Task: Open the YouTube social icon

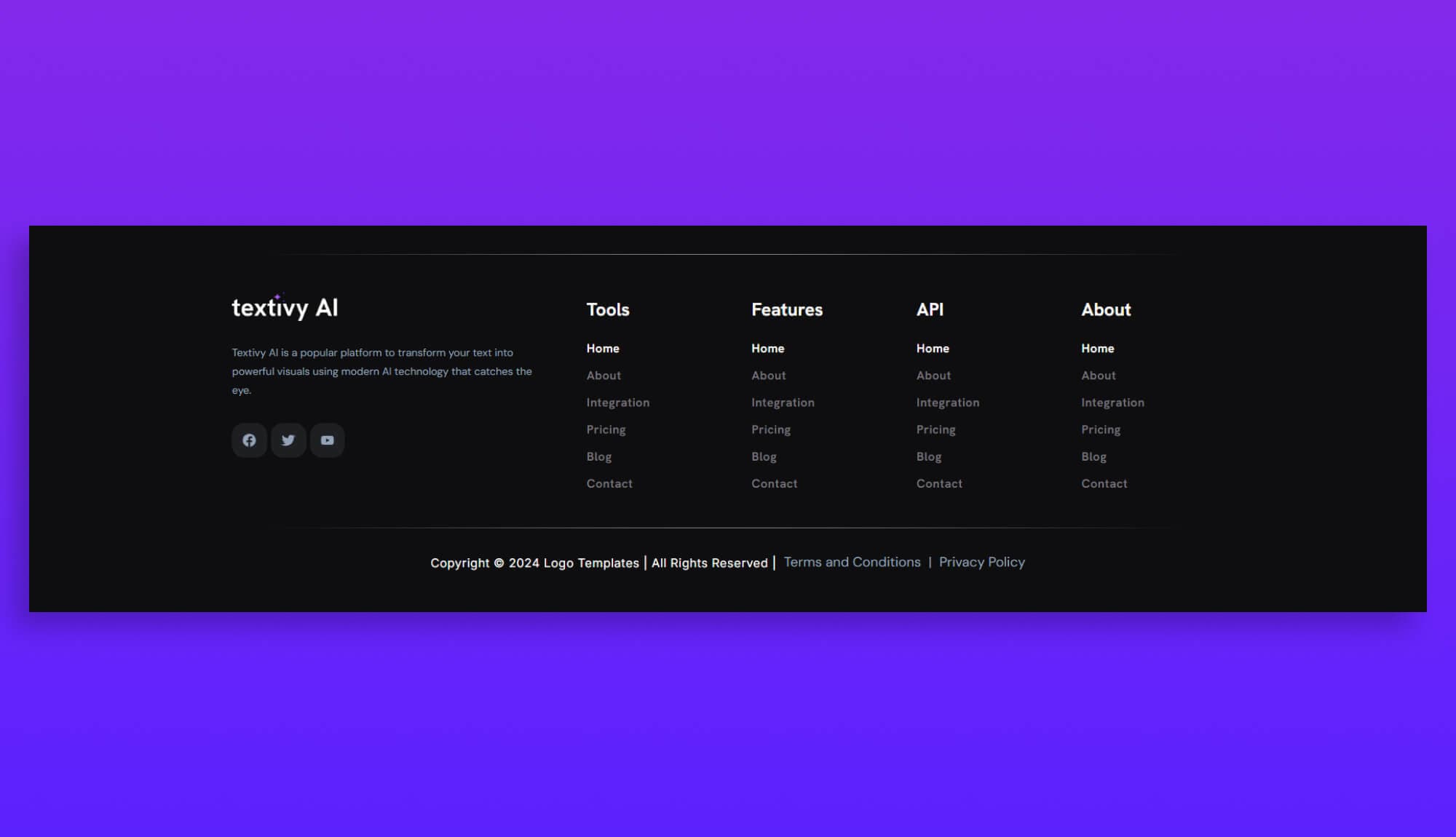Action: click(x=327, y=440)
